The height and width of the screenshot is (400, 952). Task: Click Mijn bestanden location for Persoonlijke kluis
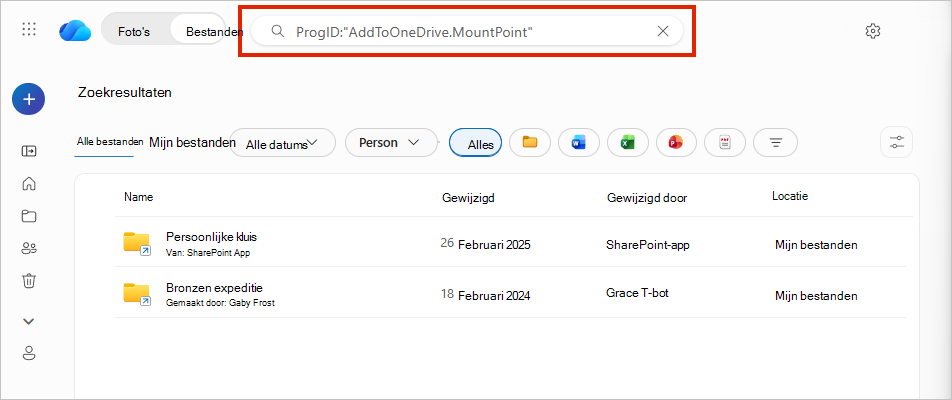[816, 245]
